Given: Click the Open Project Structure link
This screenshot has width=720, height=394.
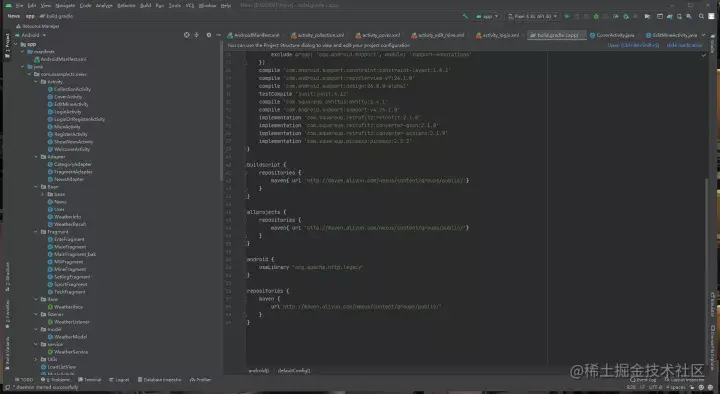Looking at the screenshot, I should pyautogui.click(x=633, y=45).
